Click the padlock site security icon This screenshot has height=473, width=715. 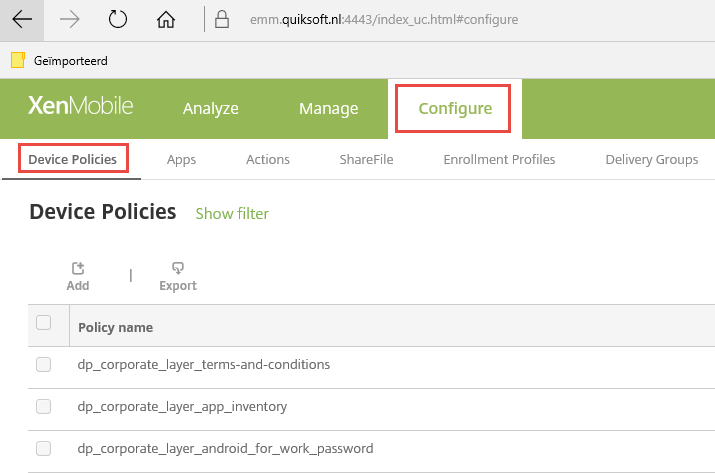(x=222, y=20)
